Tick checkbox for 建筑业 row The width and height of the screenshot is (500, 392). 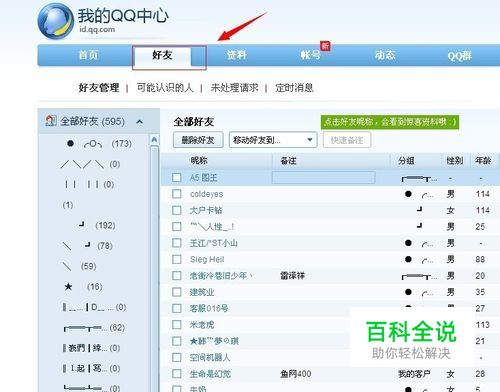pos(177,292)
